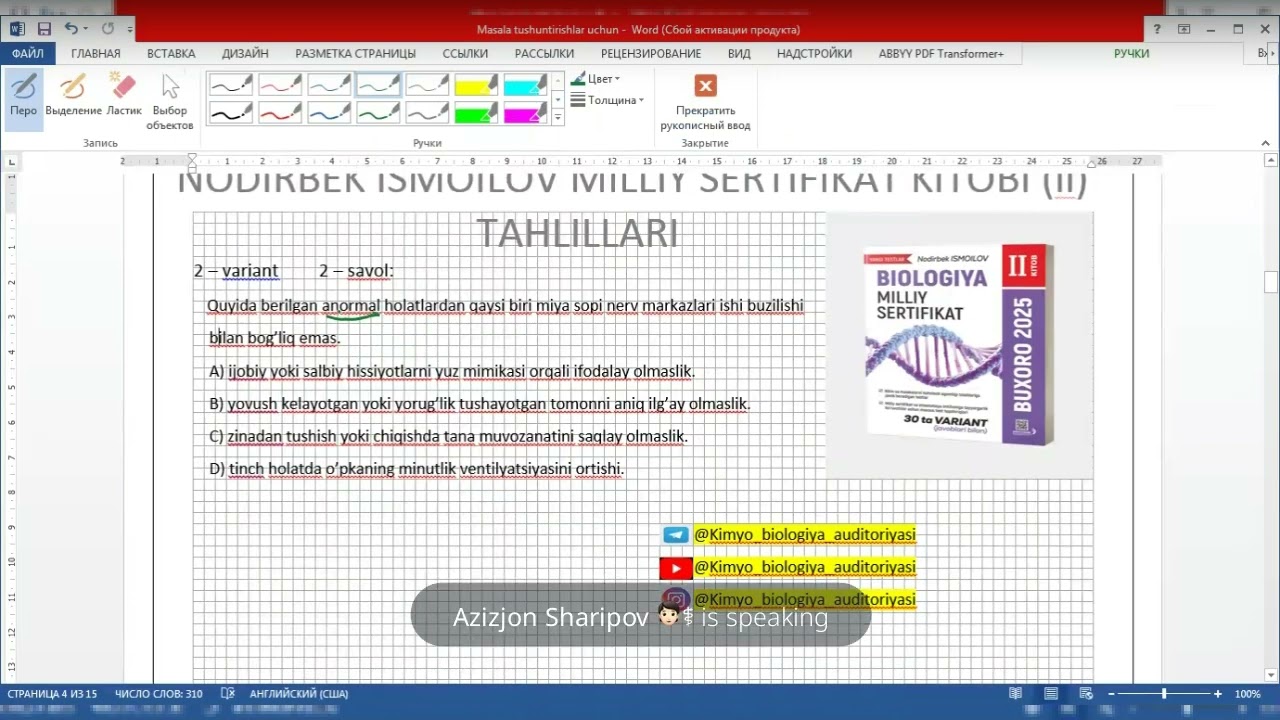Screen dimensions: 1280x720
Task: Select the Выделение highlighter tool
Action: coord(73,98)
